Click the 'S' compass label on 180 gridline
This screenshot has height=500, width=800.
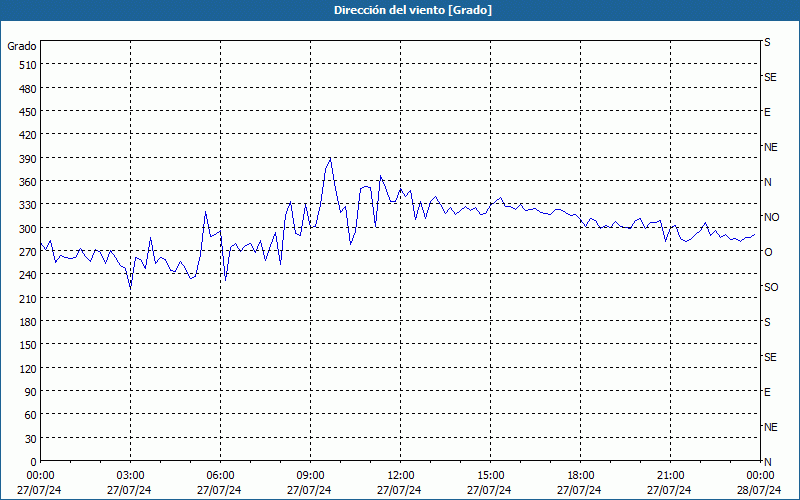point(767,322)
